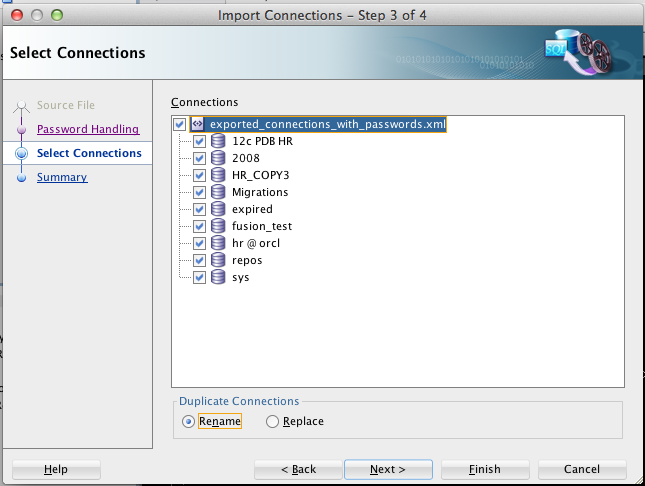
Task: Click the Migrations connection database icon
Action: point(218,192)
